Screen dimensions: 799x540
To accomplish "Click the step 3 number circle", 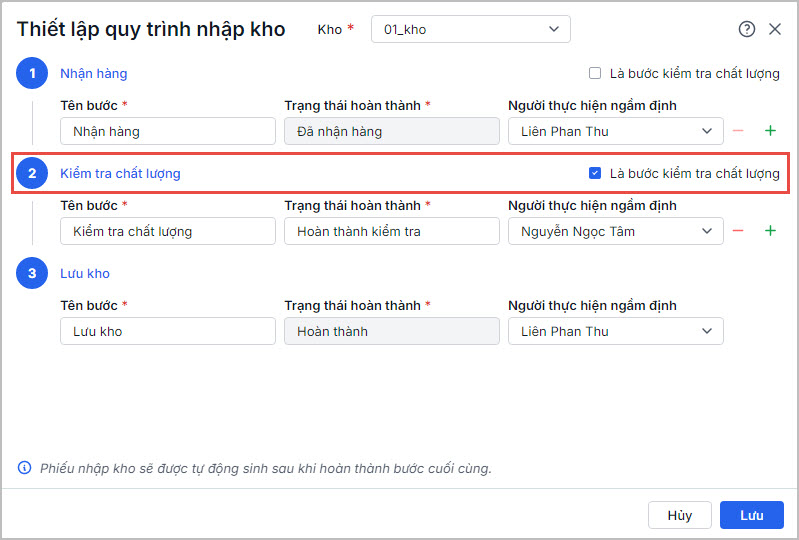I will [32, 273].
